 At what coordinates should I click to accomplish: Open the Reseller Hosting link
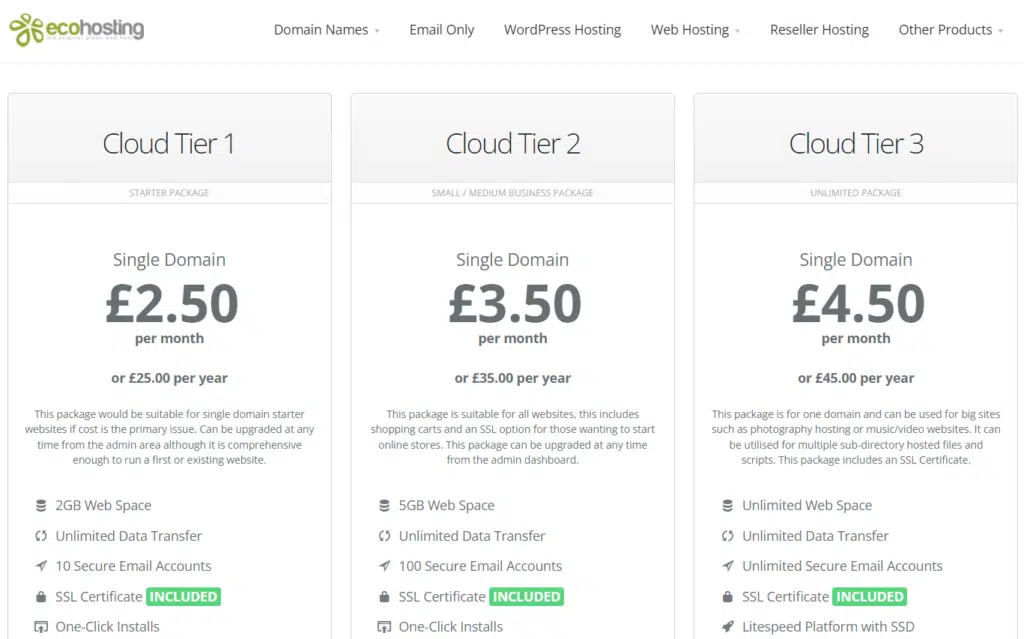pyautogui.click(x=819, y=30)
